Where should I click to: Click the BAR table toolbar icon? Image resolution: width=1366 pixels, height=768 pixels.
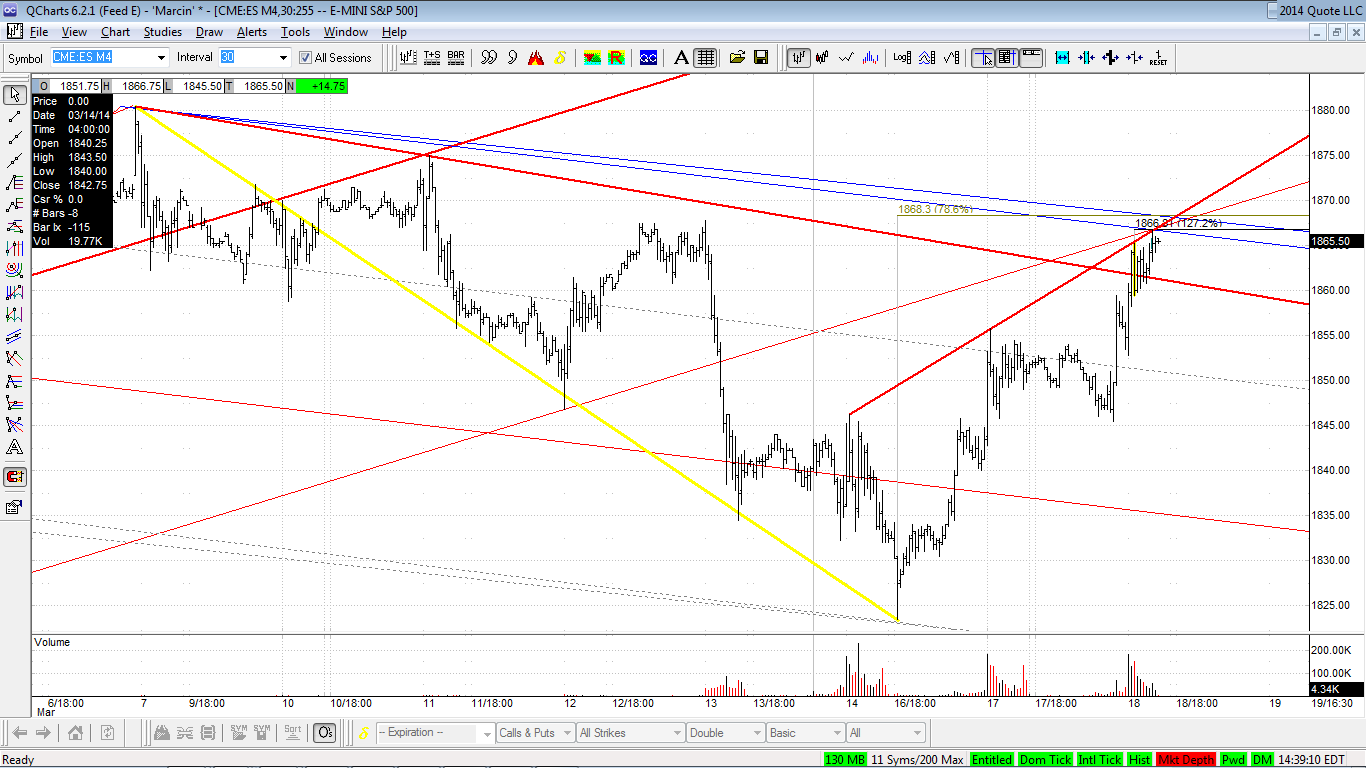point(456,57)
